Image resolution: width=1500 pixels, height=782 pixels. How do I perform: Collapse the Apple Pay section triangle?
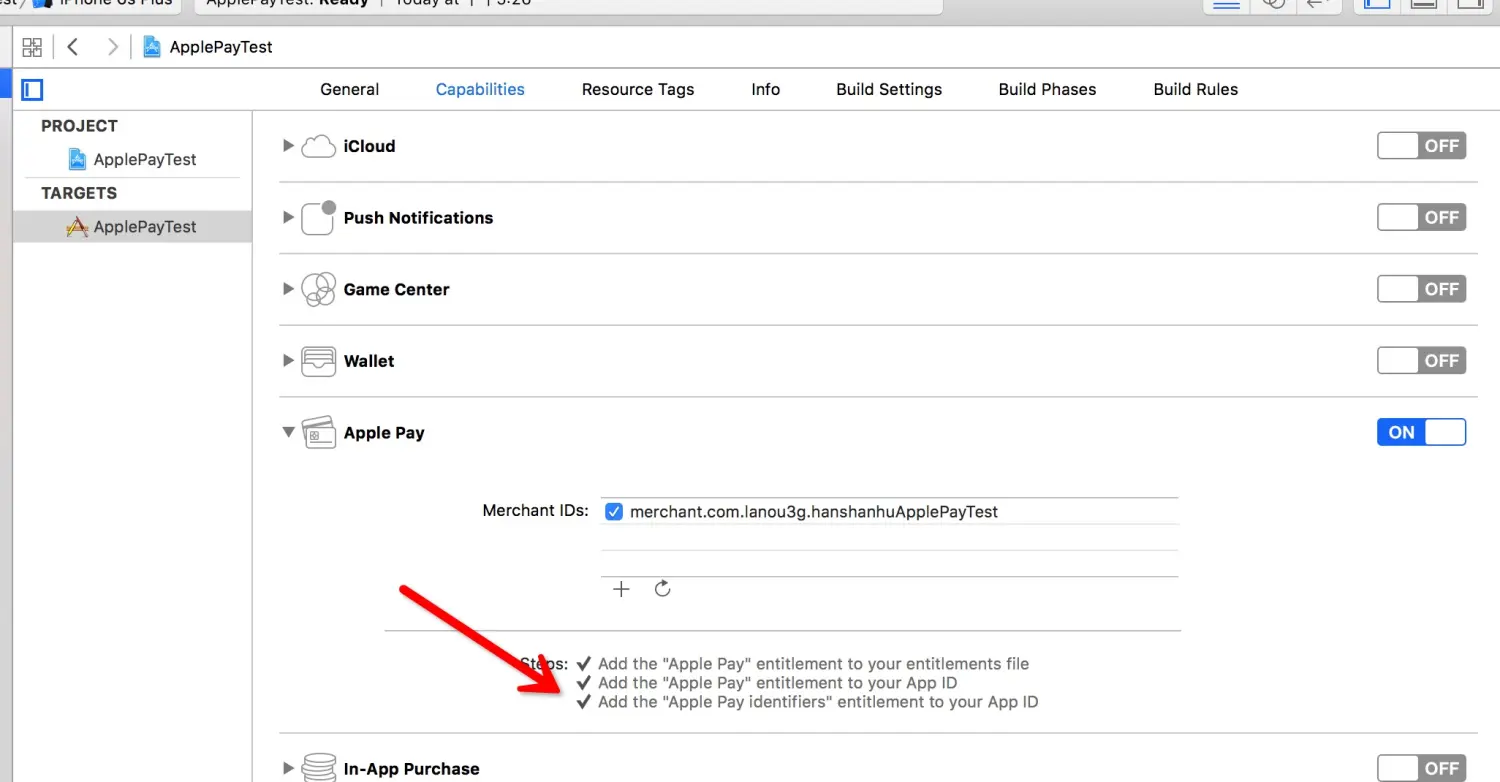click(x=288, y=432)
